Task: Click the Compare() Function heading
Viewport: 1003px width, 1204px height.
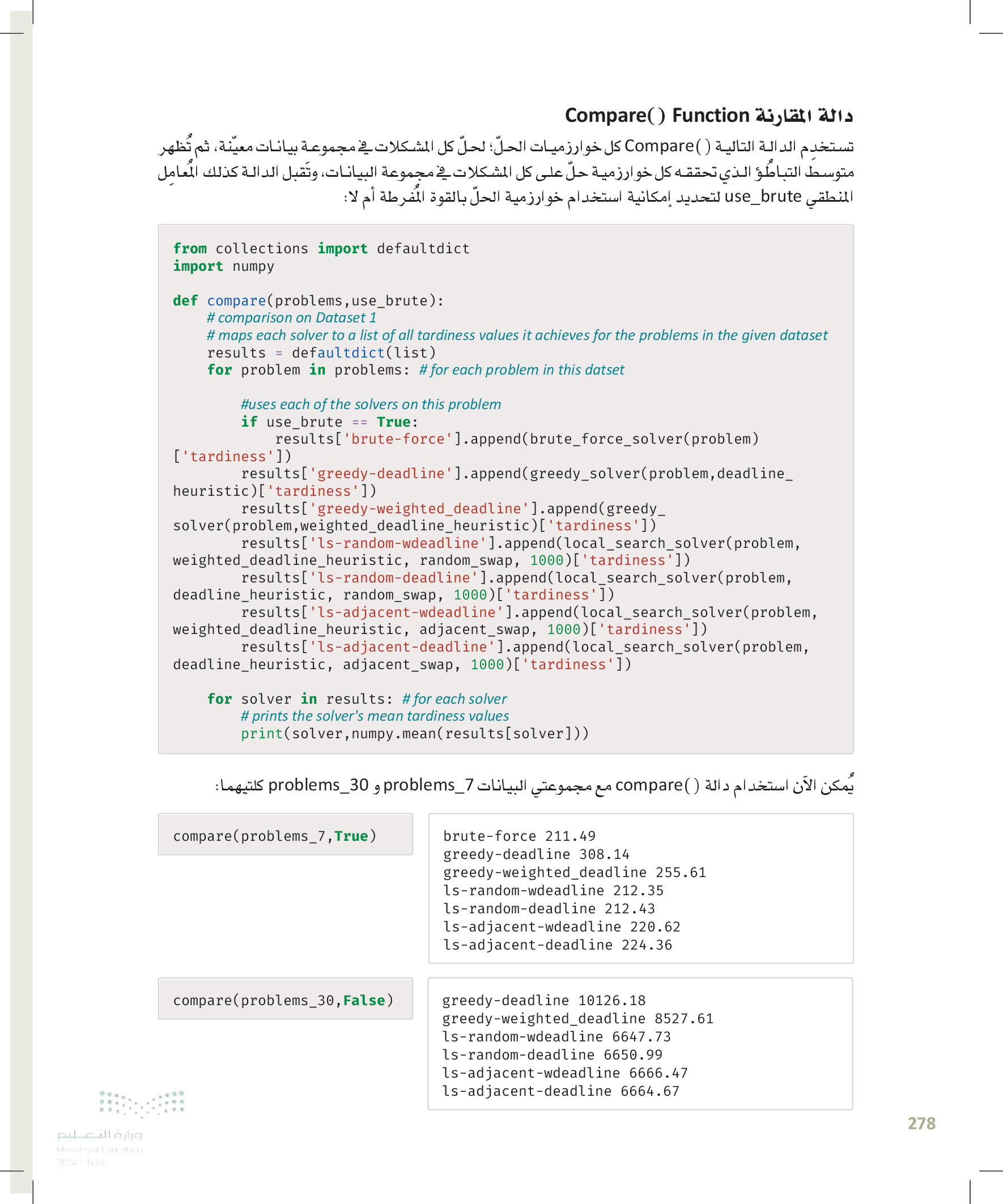Action: click(x=708, y=115)
